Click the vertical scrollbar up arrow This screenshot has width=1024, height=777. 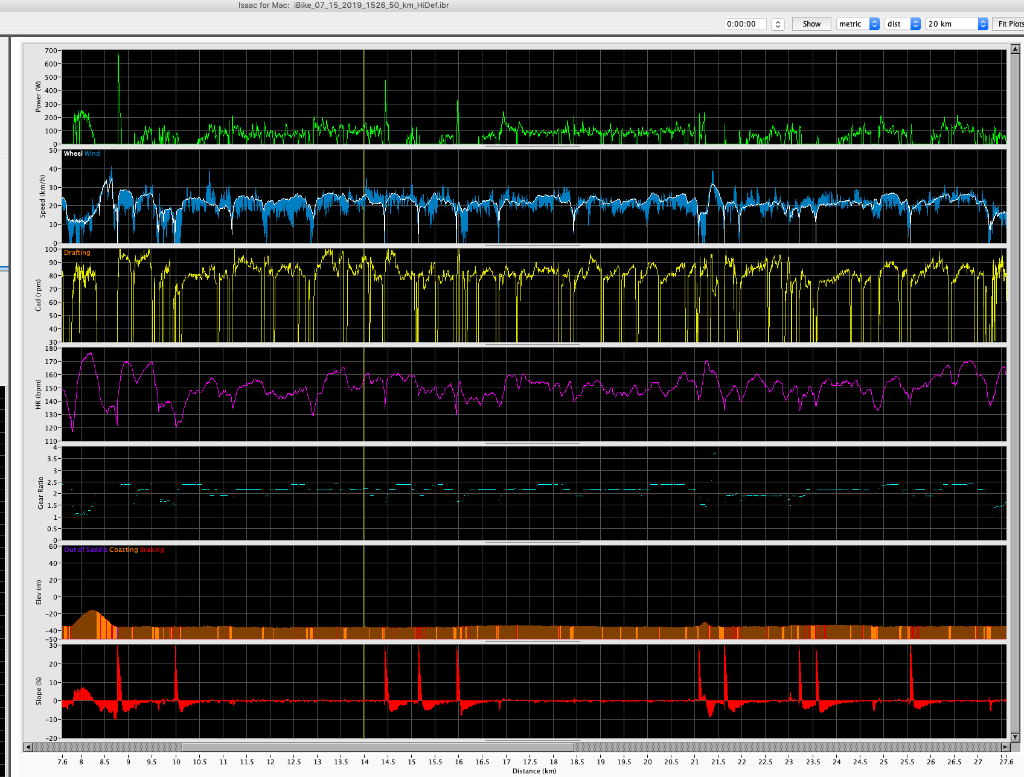pyautogui.click(x=1016, y=47)
